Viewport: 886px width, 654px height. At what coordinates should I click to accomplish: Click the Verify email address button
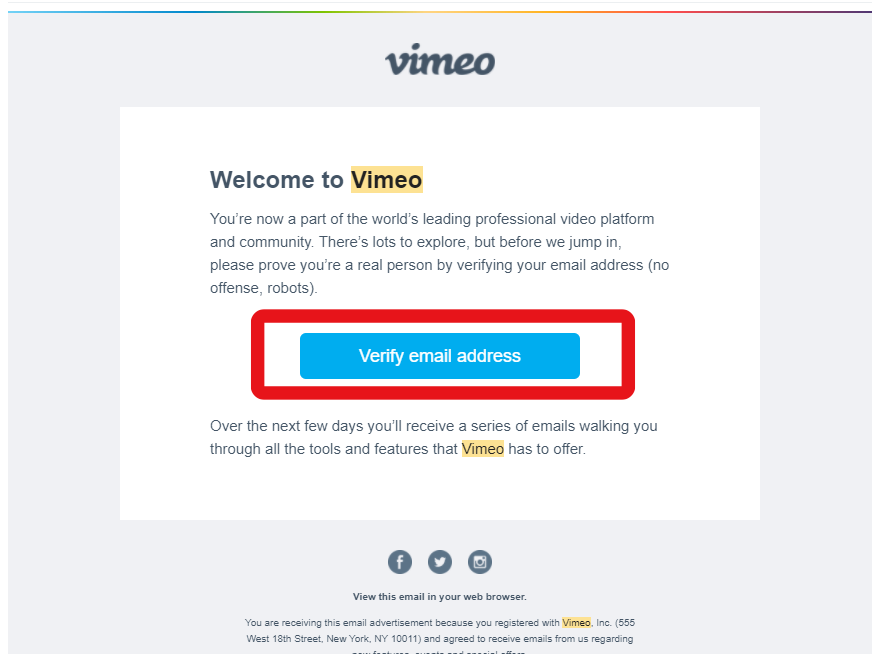click(x=440, y=356)
